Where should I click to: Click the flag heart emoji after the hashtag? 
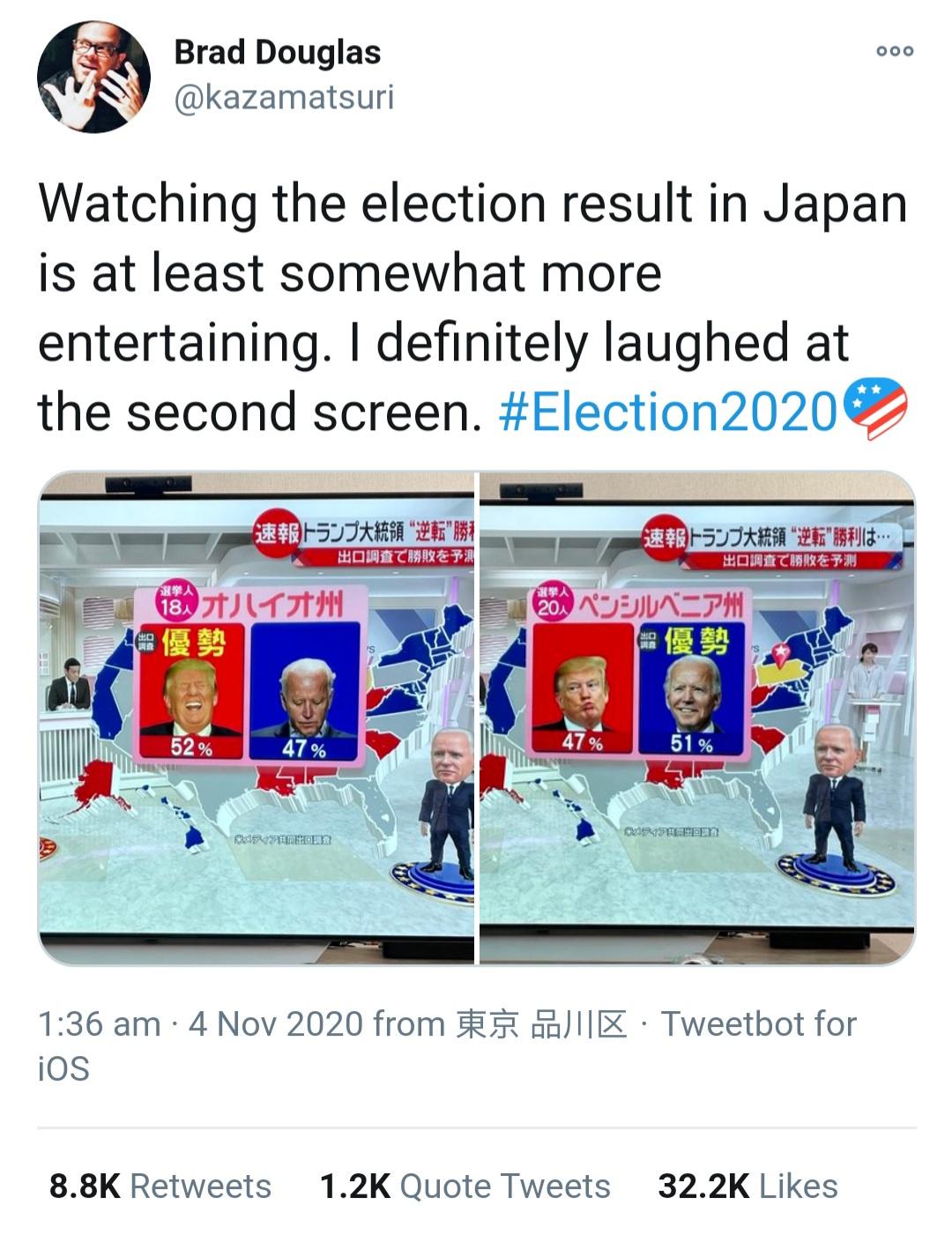(x=874, y=409)
